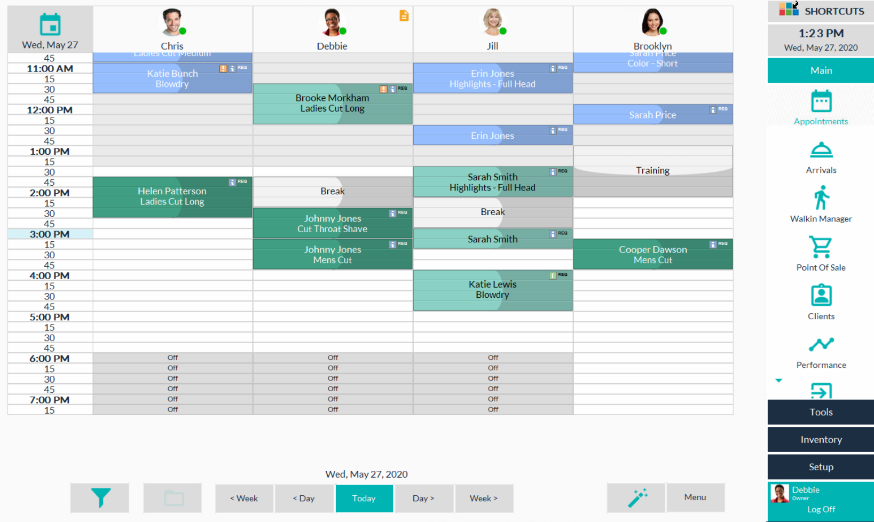The image size is (874, 522).
Task: Open Sarah Smith Highlights Full Head appointment
Action: pos(493,182)
